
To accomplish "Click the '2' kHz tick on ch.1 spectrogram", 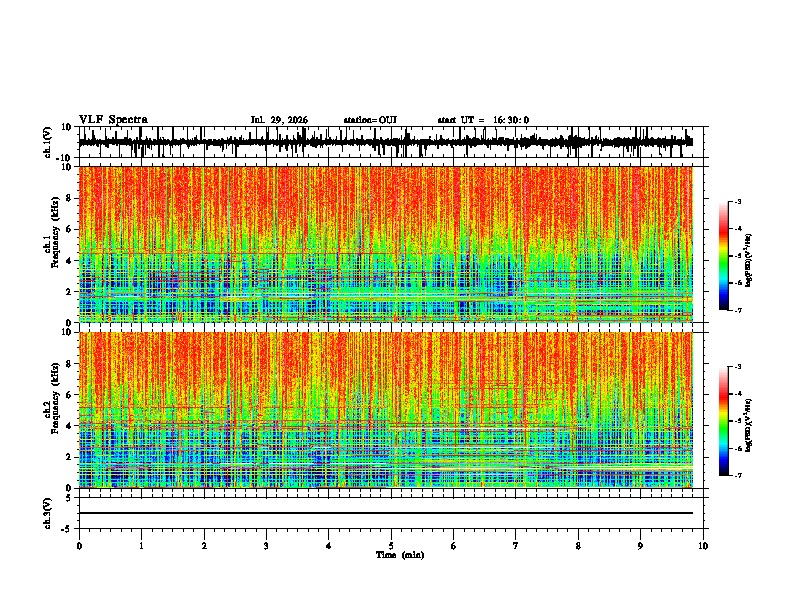I will click(x=70, y=292).
